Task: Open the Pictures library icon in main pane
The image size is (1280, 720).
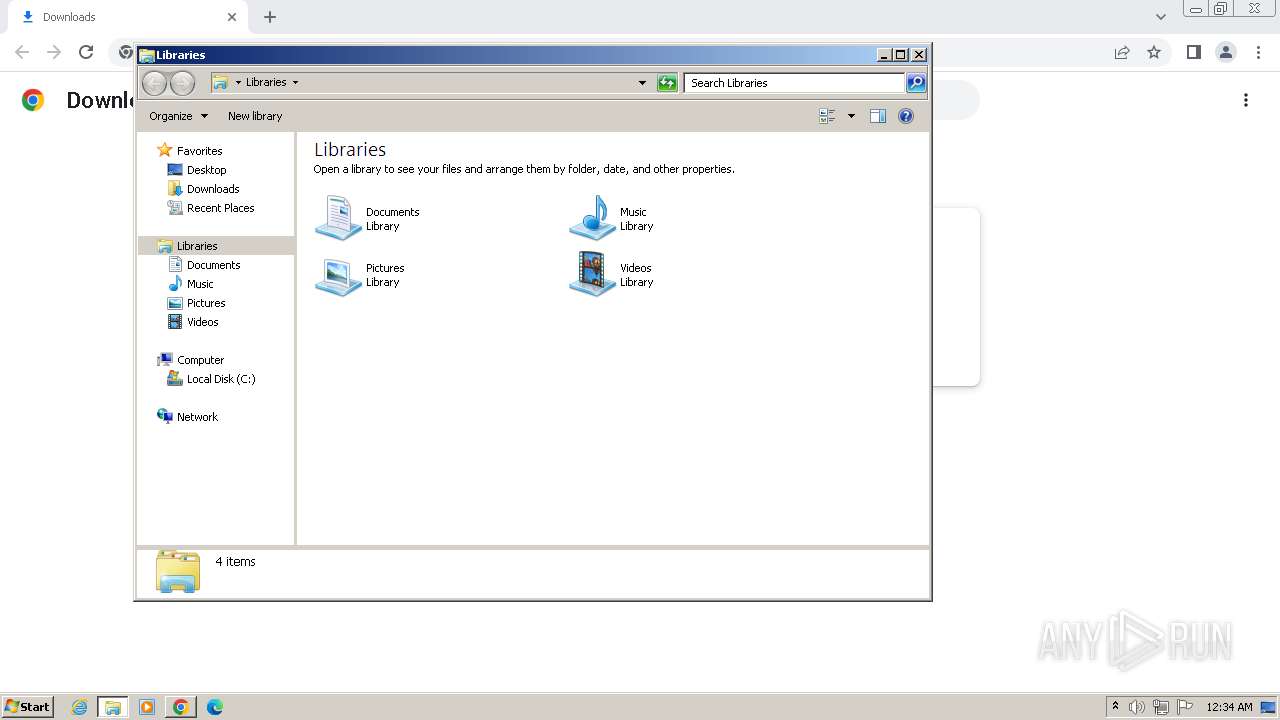Action: click(x=338, y=275)
